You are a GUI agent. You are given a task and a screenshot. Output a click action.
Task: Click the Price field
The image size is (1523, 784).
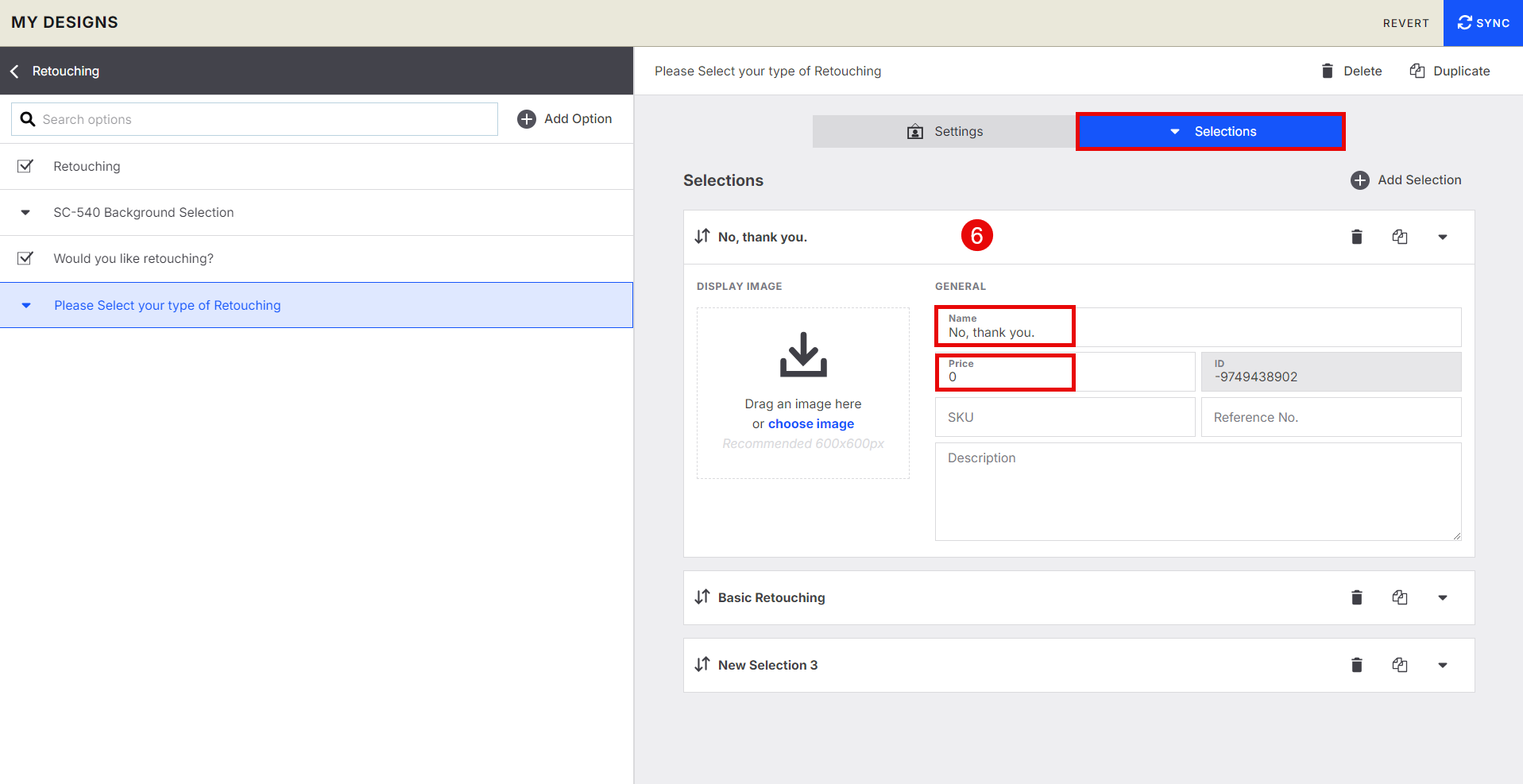(x=1065, y=372)
